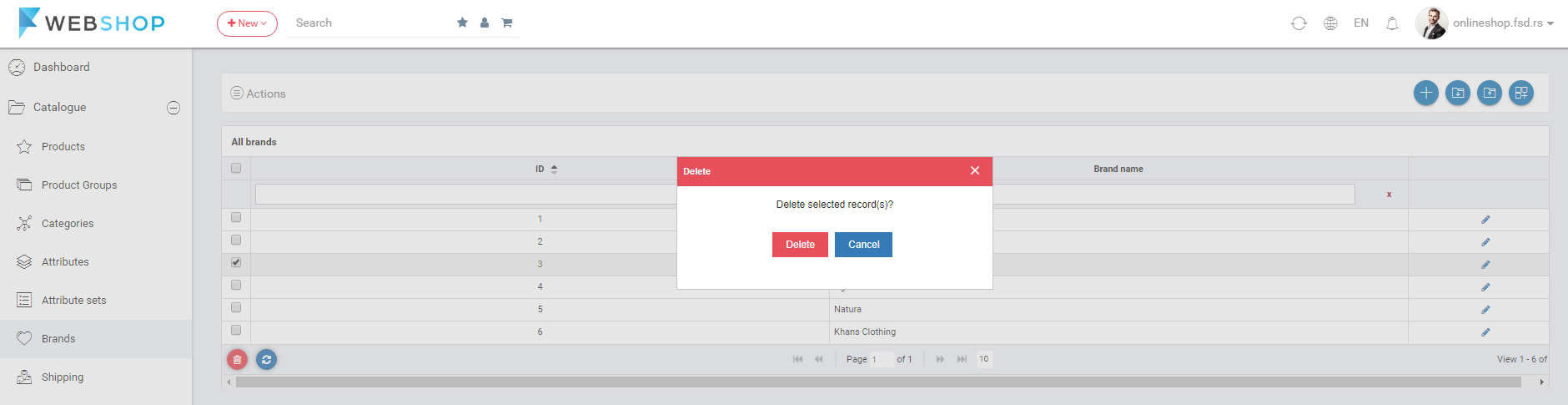Check the checkbox for row ID 1
1568x405 pixels.
pos(236,217)
